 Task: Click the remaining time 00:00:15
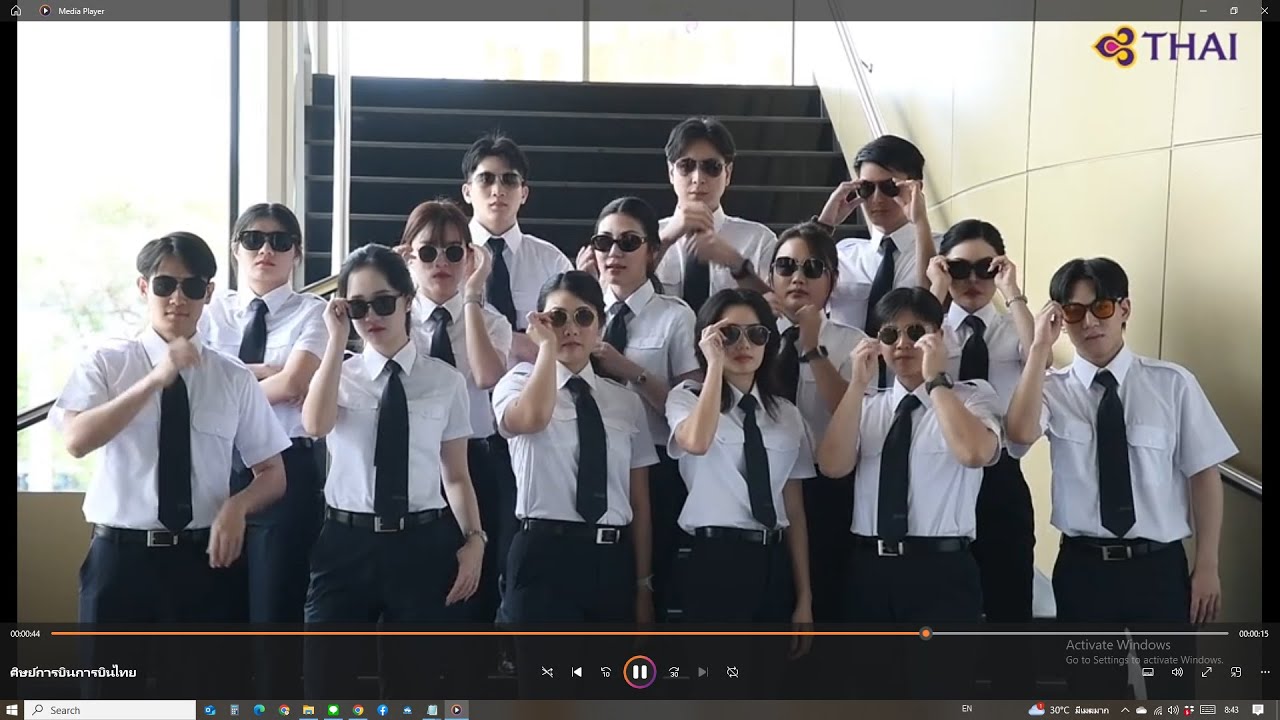(1253, 634)
